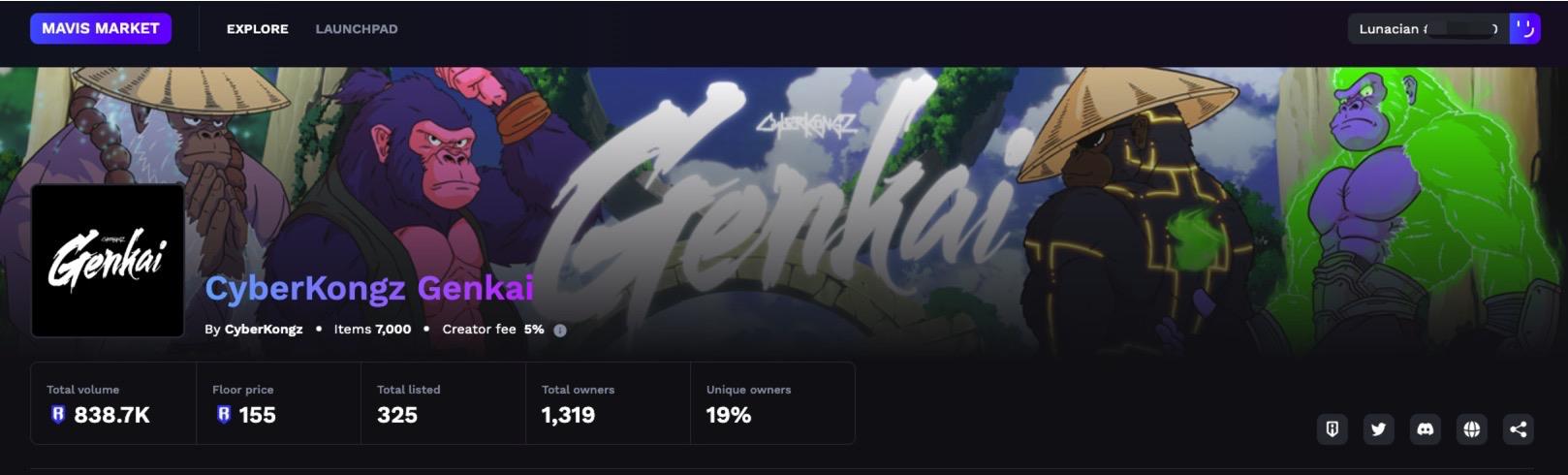Click the RON icon beside Total volume

(57, 415)
